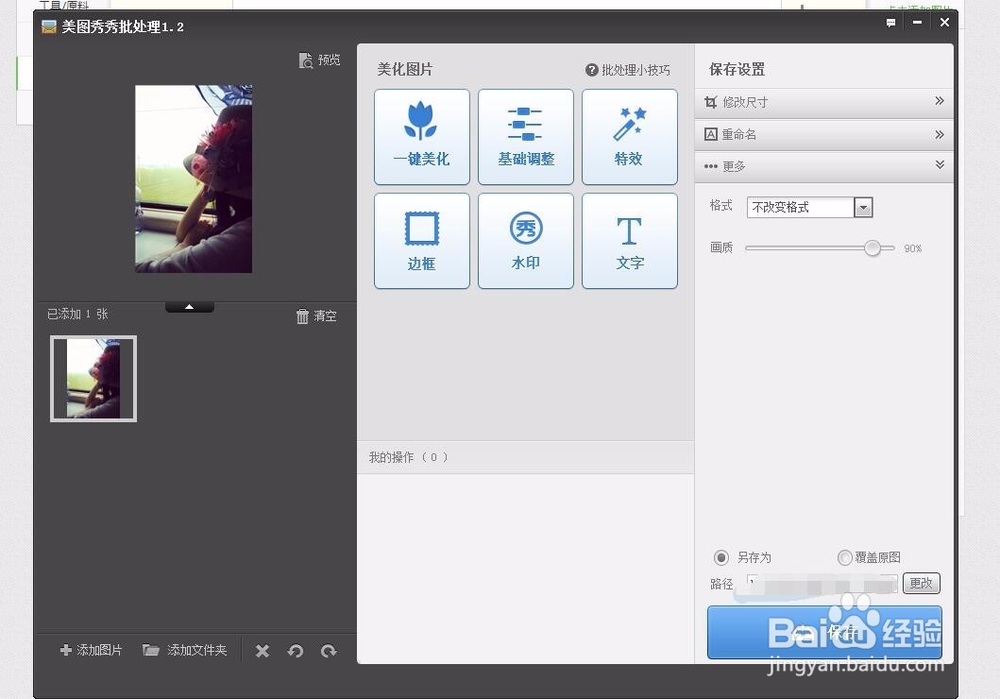
Task: Open the 文字 (text) tool
Action: pos(629,240)
